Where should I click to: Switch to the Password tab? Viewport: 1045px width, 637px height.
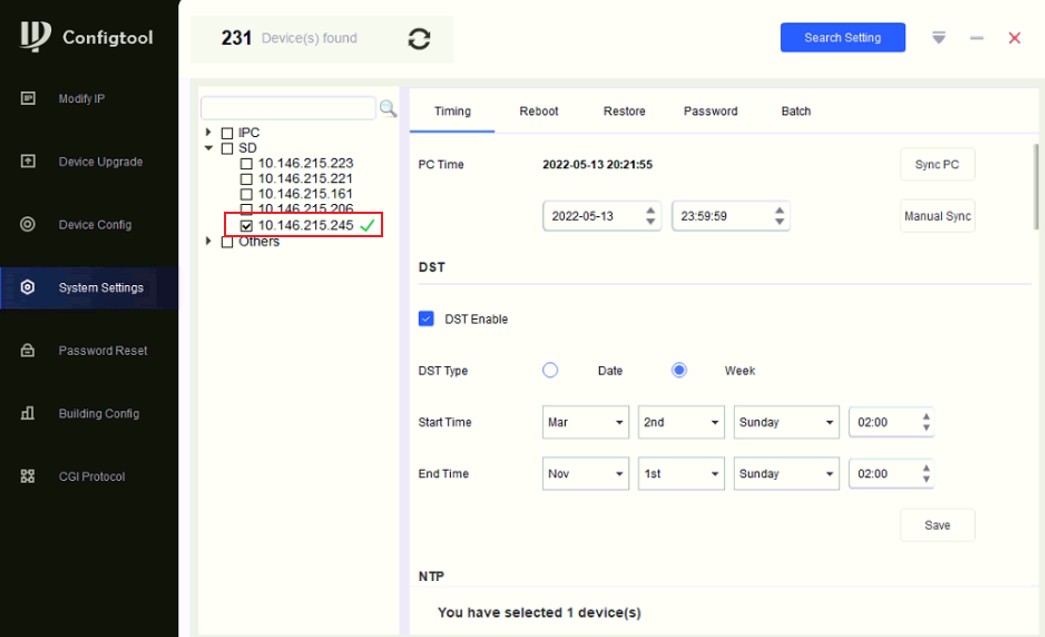710,111
